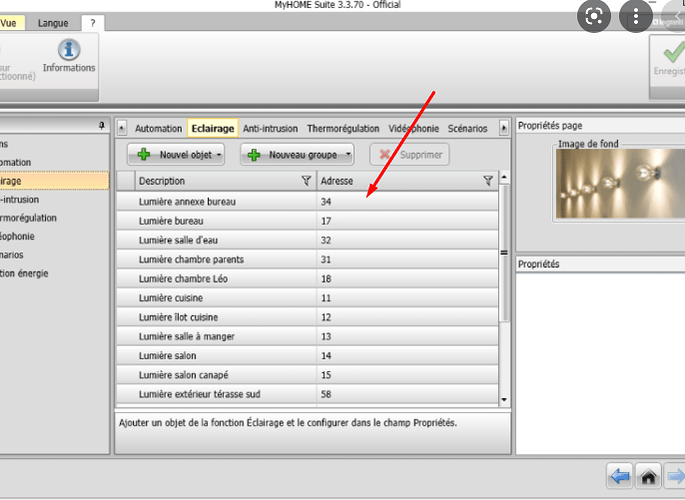This screenshot has height=500, width=685.
Task: Click the back arrow navigation button
Action: coord(619,476)
